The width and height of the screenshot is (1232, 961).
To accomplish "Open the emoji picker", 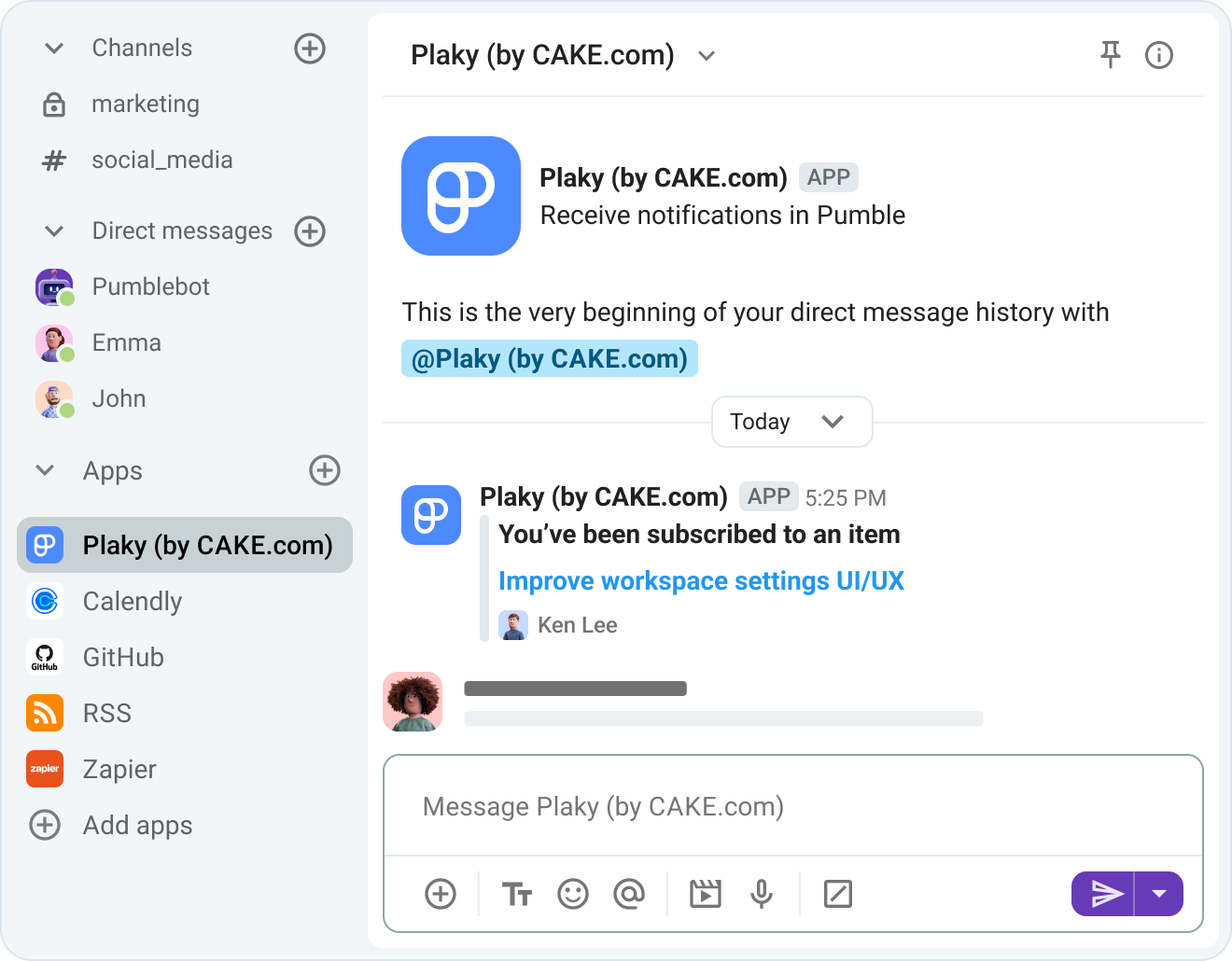I will [573, 894].
